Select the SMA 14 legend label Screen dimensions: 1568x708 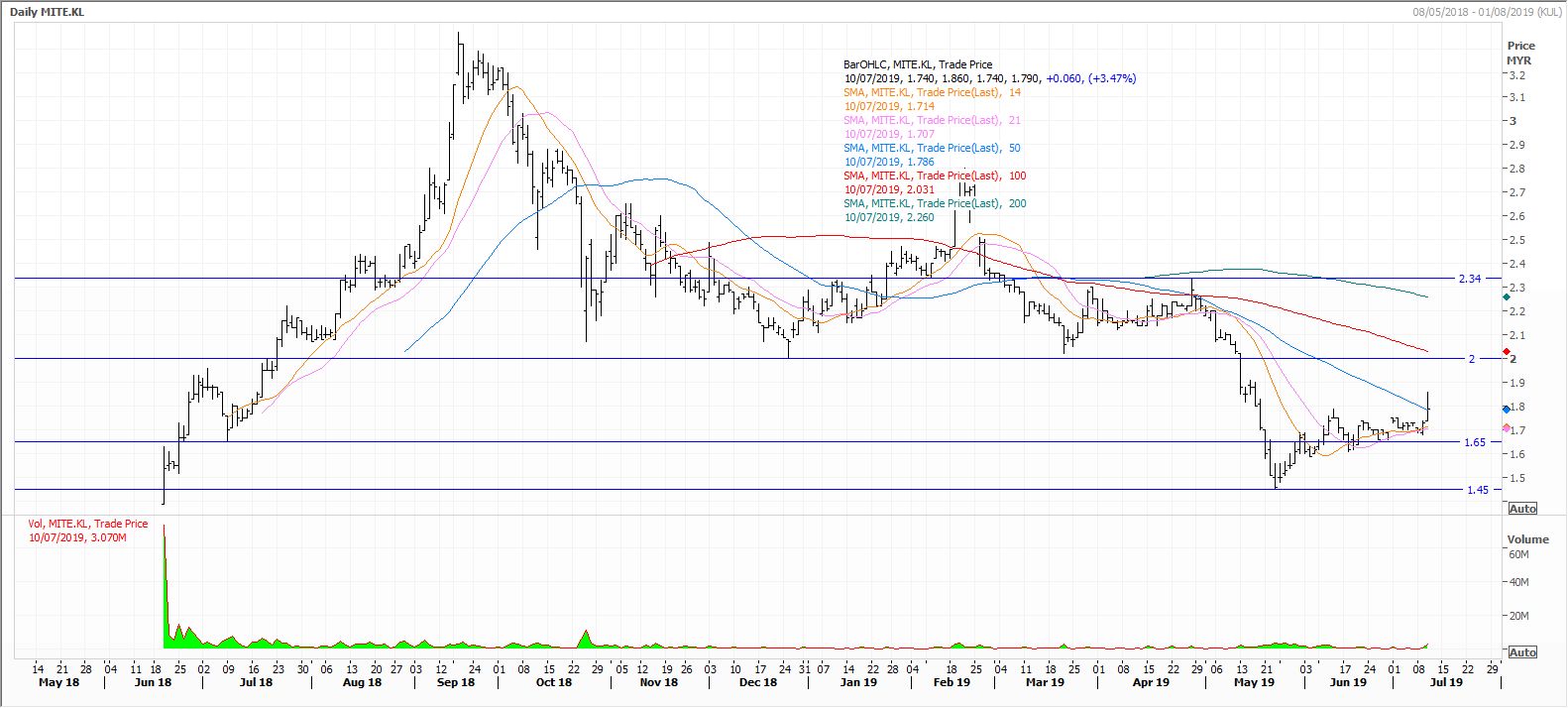[933, 92]
